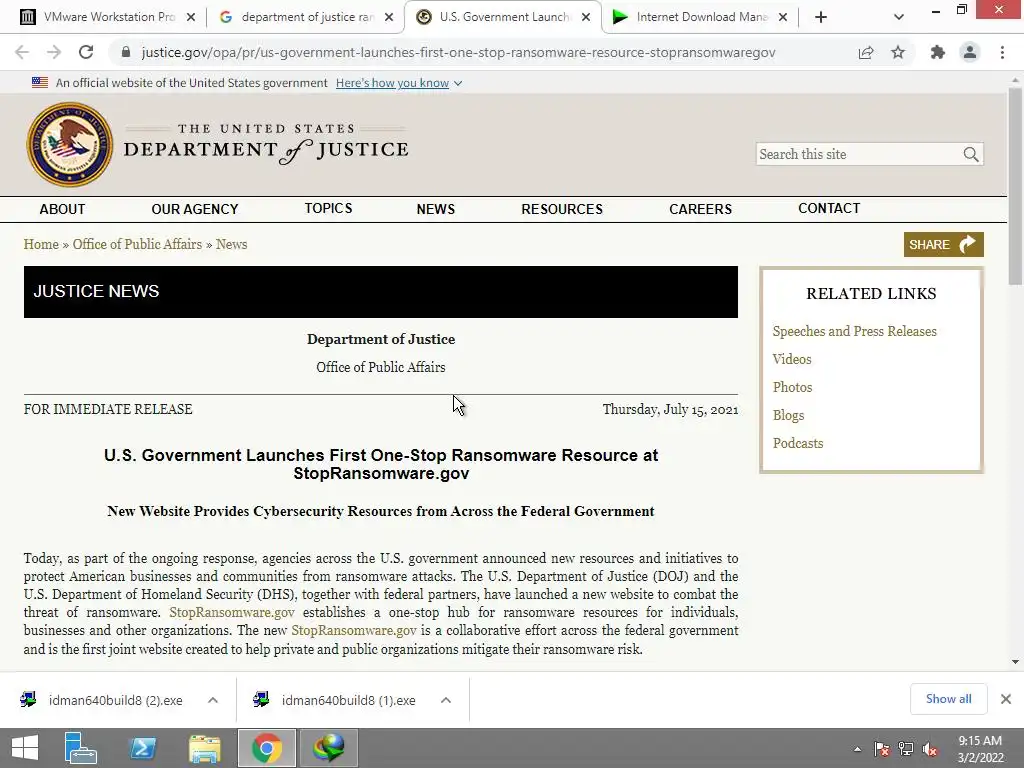The width and height of the screenshot is (1024, 768).
Task: Open idman640build8 (2).exe downloaded file
Action: click(x=116, y=700)
